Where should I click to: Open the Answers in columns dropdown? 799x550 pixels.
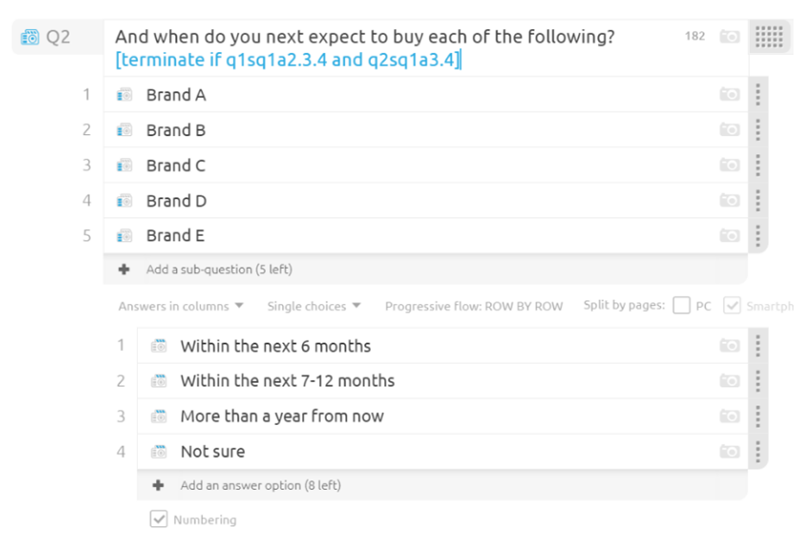click(180, 306)
